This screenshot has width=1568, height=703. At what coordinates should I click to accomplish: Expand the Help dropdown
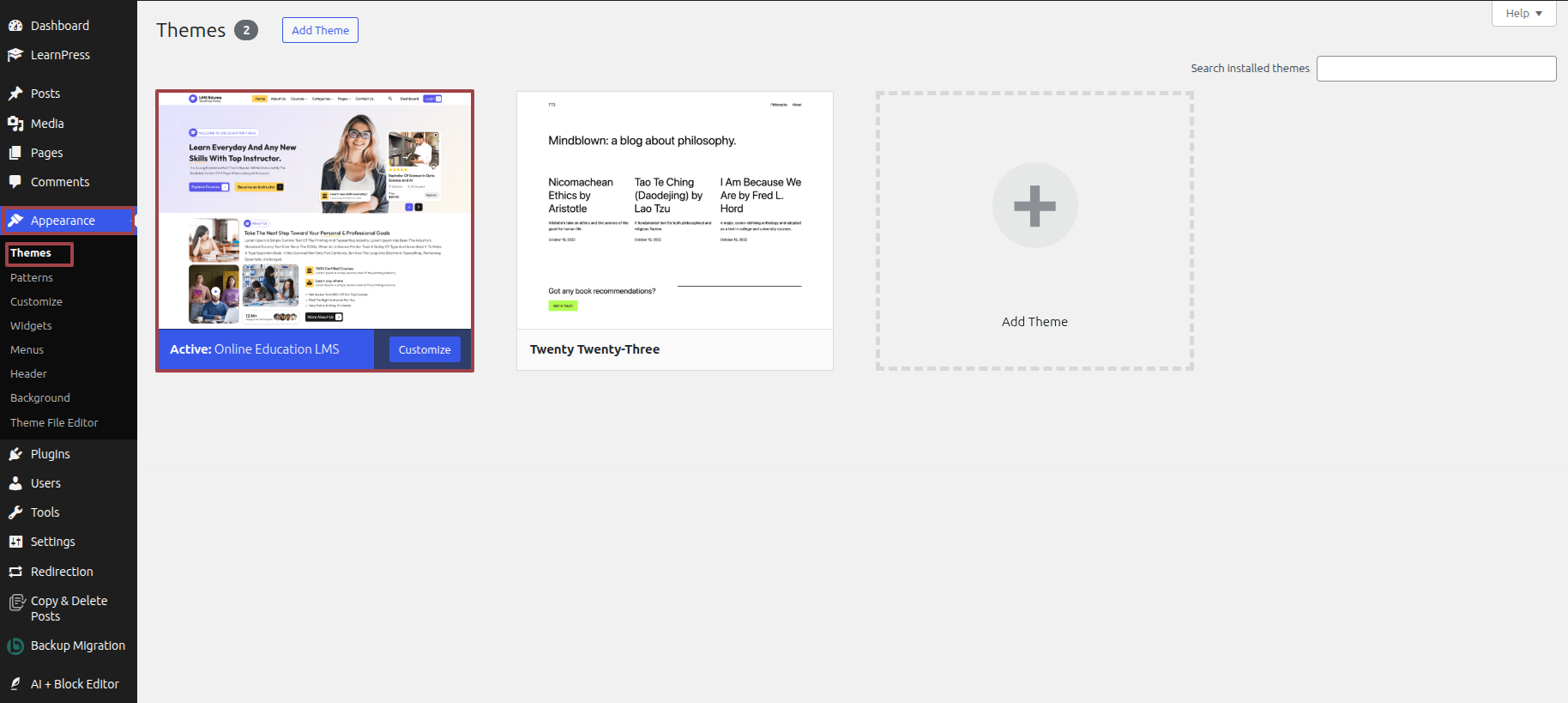point(1523,14)
